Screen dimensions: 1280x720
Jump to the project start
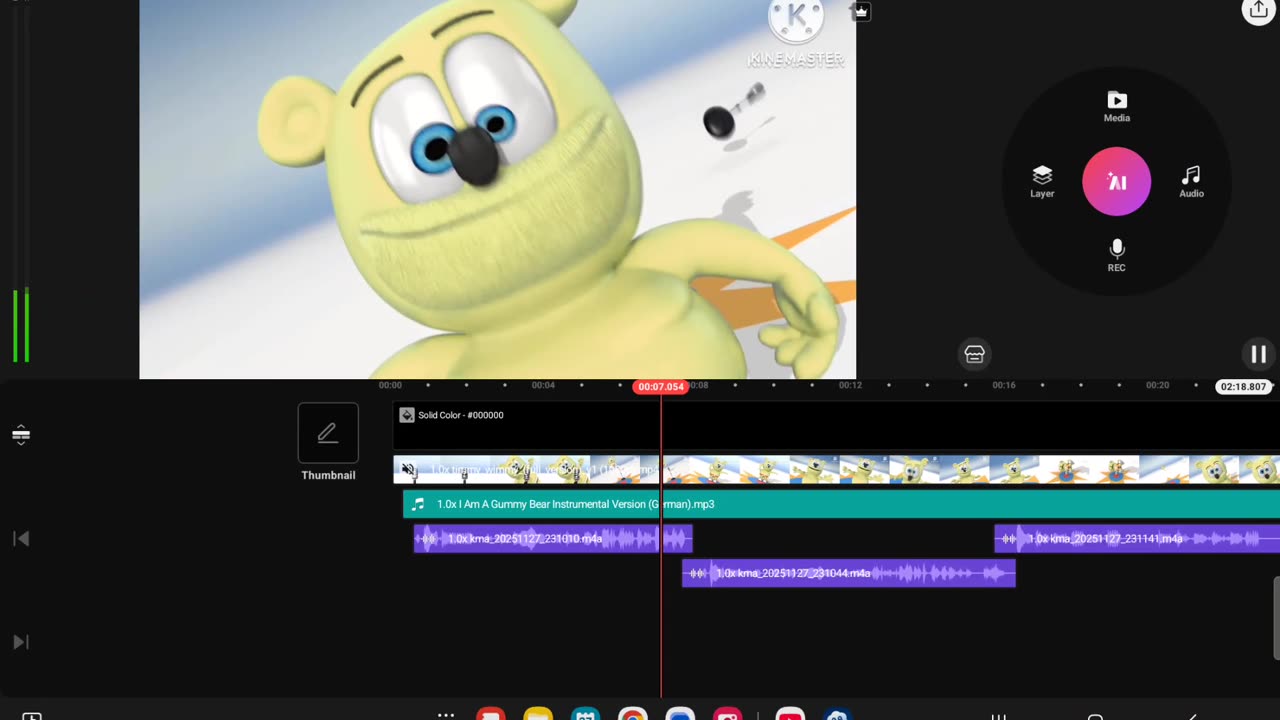[20, 539]
